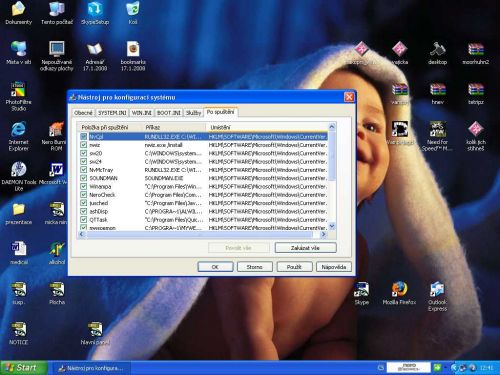The image size is (500, 375).
Task: Uncheck the jusched startup item
Action: point(84,203)
